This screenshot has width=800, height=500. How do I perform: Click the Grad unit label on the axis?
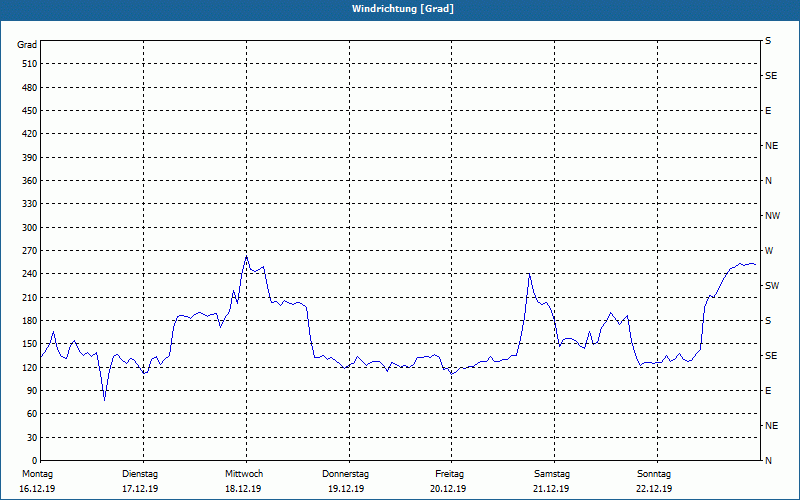[27, 45]
